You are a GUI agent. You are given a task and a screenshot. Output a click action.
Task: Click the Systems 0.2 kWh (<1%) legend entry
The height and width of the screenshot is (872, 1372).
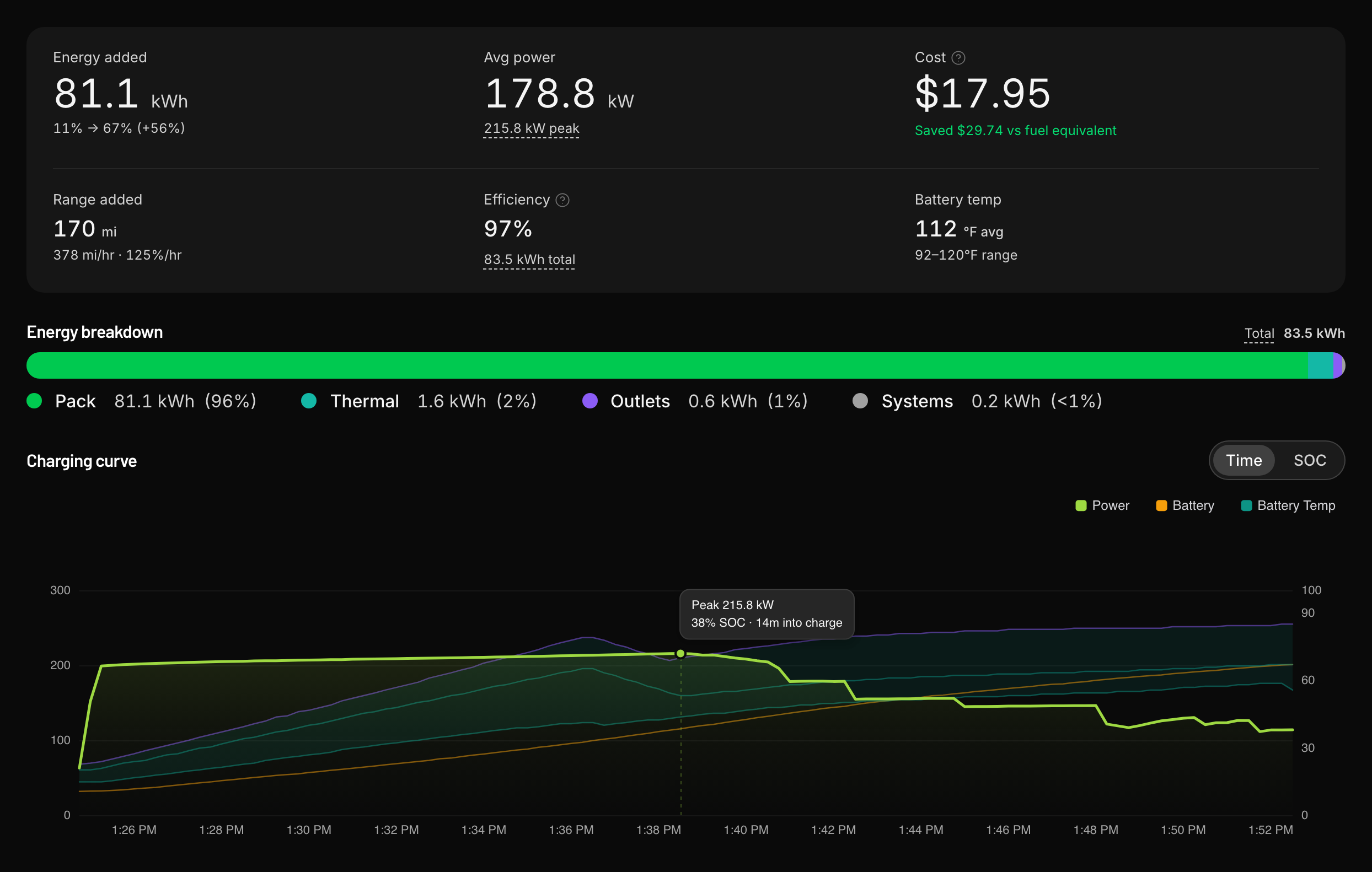pos(977,401)
